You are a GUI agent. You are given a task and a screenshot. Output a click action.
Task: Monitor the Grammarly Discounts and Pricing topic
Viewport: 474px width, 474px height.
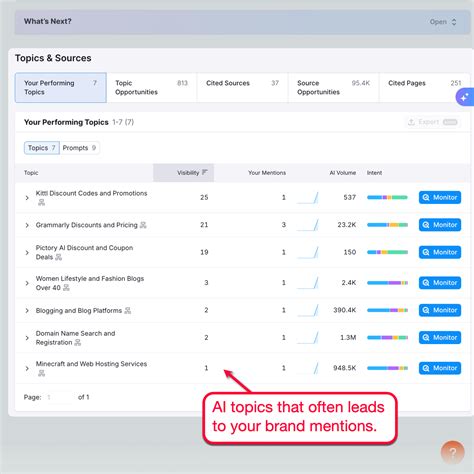click(440, 225)
